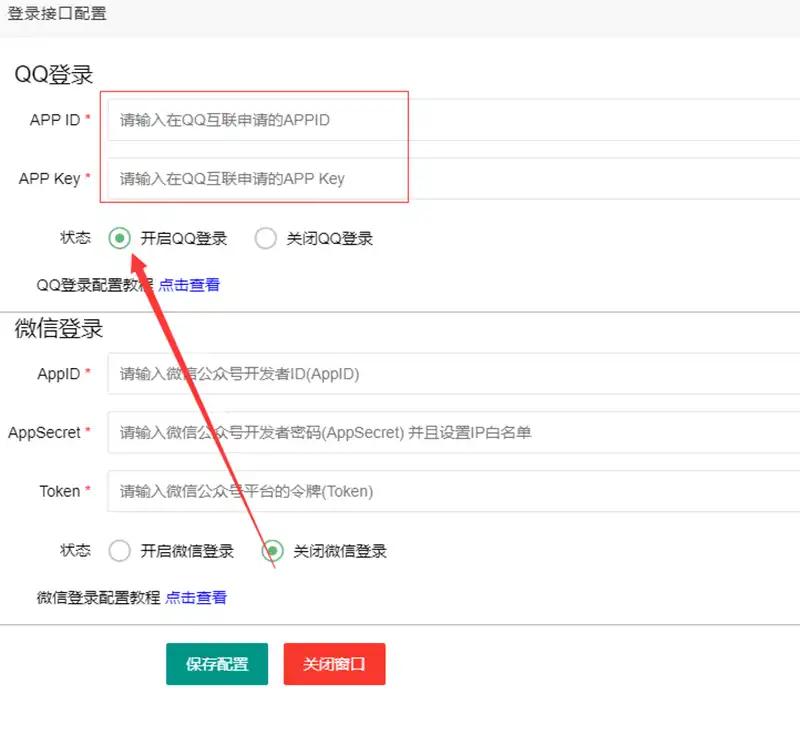Click the 微信登录 section heading
Viewport: 800px width, 755px height.
pos(59,328)
